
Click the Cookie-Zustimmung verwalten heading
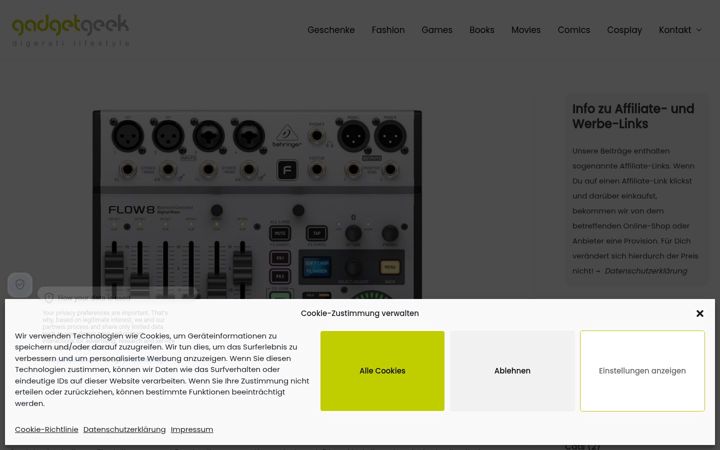coord(360,313)
